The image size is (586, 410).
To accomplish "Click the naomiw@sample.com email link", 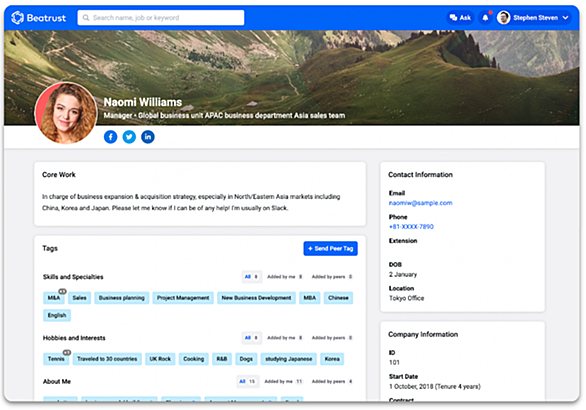I will tap(420, 203).
